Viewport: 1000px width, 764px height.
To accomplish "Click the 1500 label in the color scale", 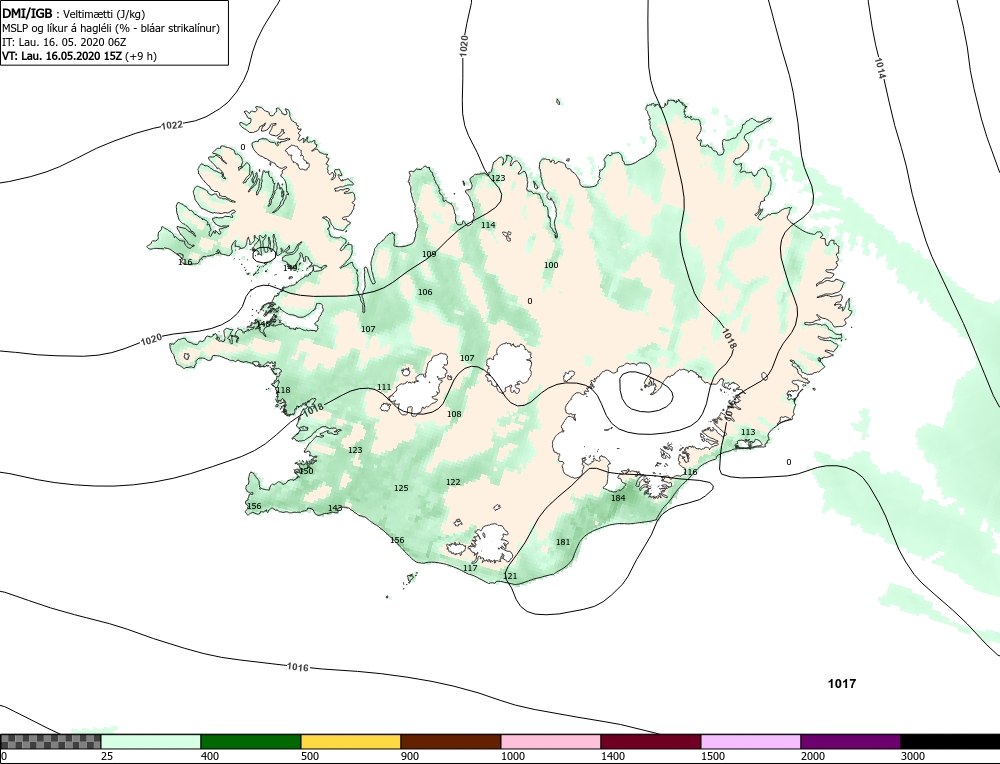I will 713,756.
